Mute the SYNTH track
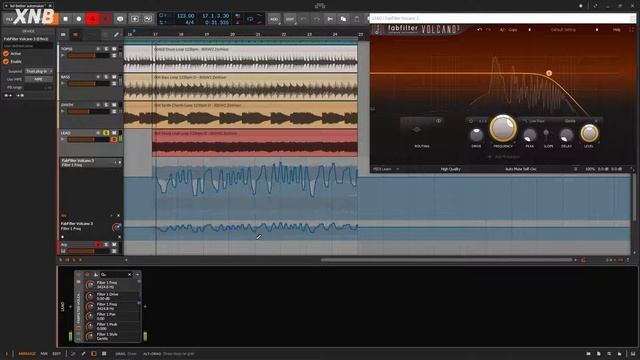The height and width of the screenshot is (360, 640). tap(114, 105)
